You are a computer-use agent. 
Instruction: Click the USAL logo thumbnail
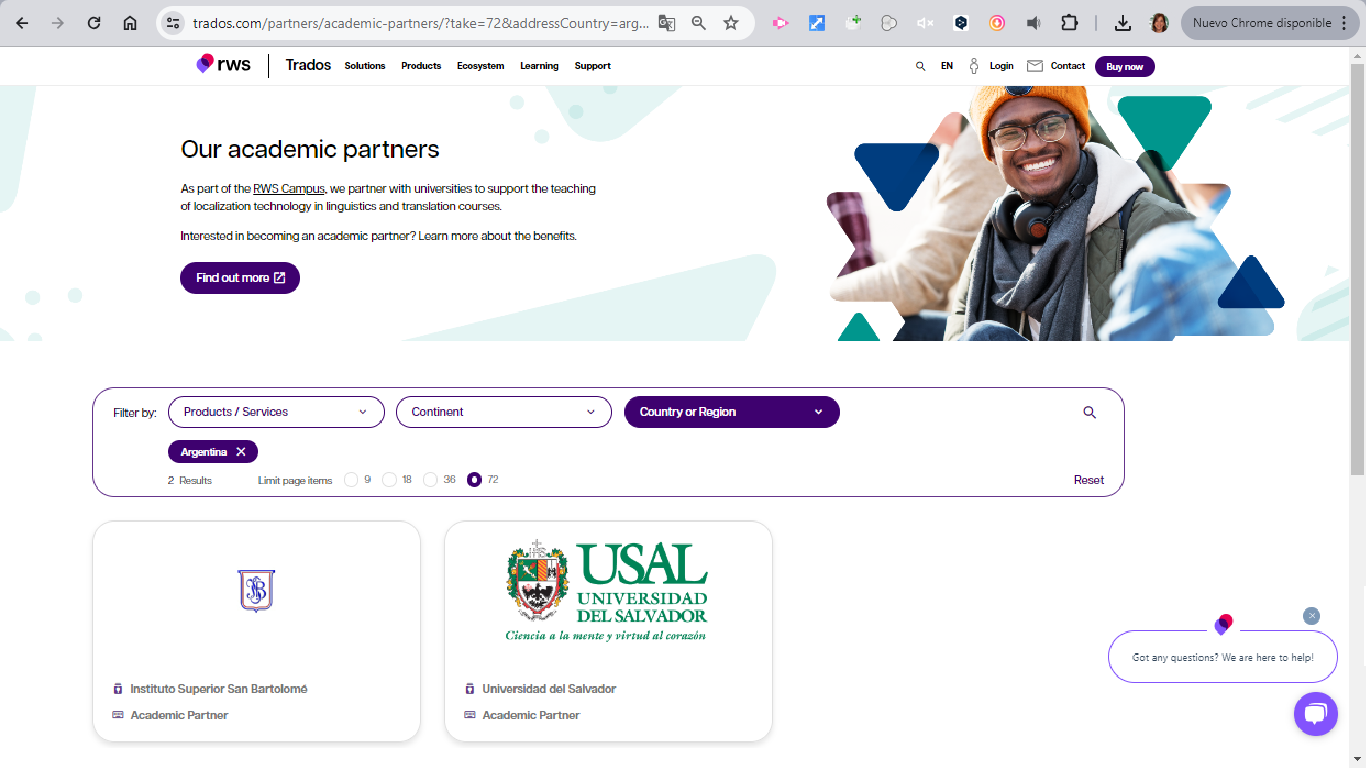tap(607, 590)
